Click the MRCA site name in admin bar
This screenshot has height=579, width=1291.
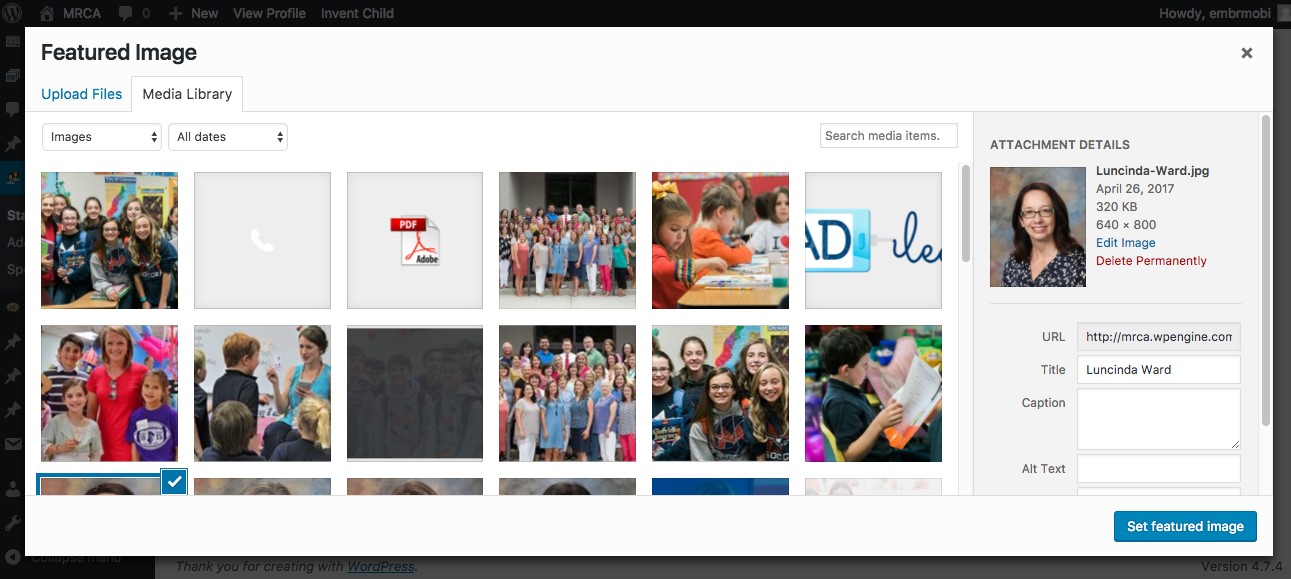coord(82,13)
